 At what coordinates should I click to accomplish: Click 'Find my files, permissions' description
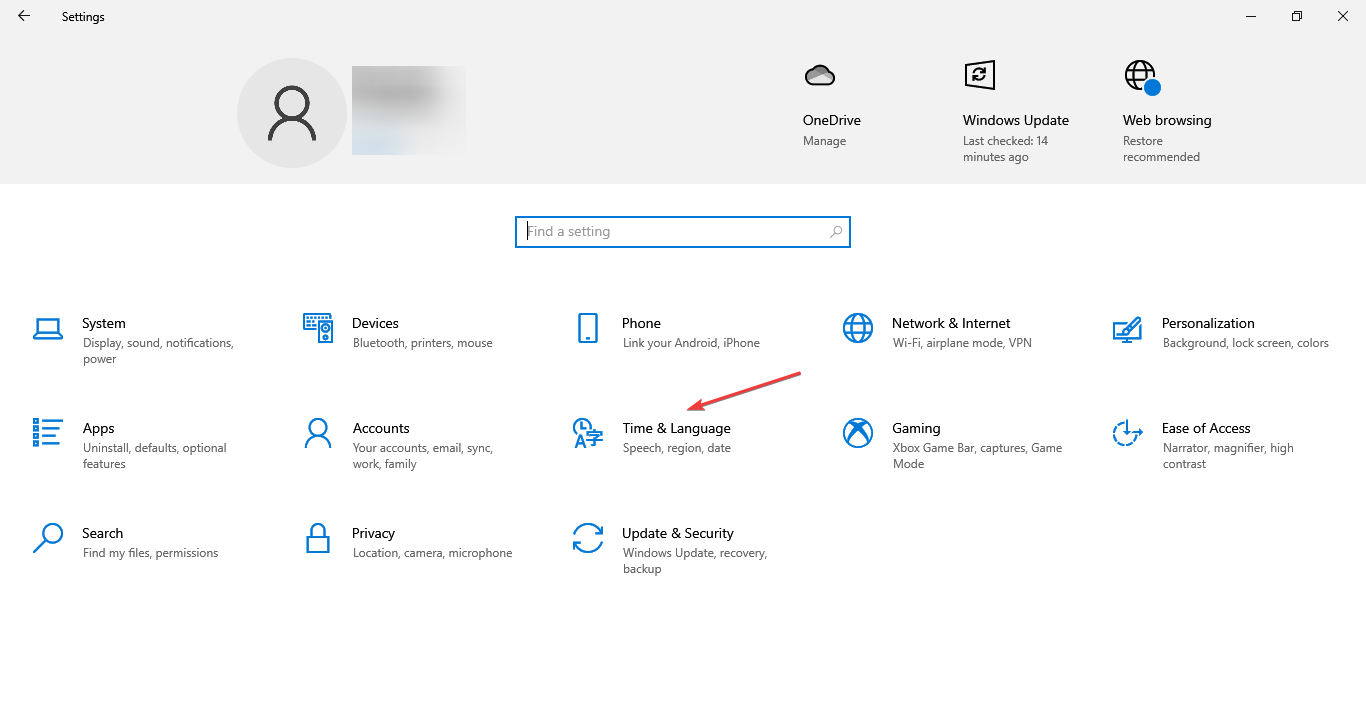point(150,553)
